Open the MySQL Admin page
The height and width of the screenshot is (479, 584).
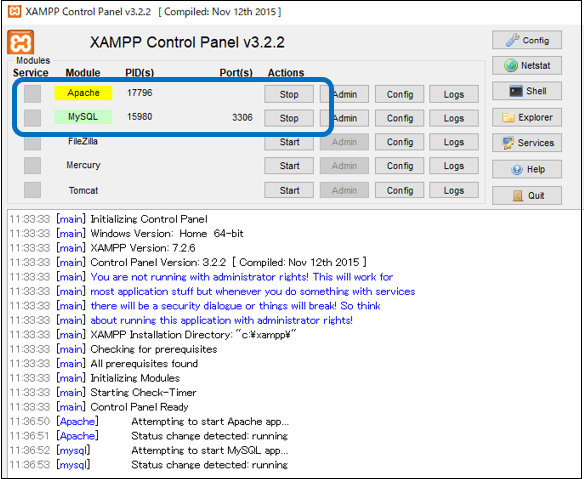point(345,118)
